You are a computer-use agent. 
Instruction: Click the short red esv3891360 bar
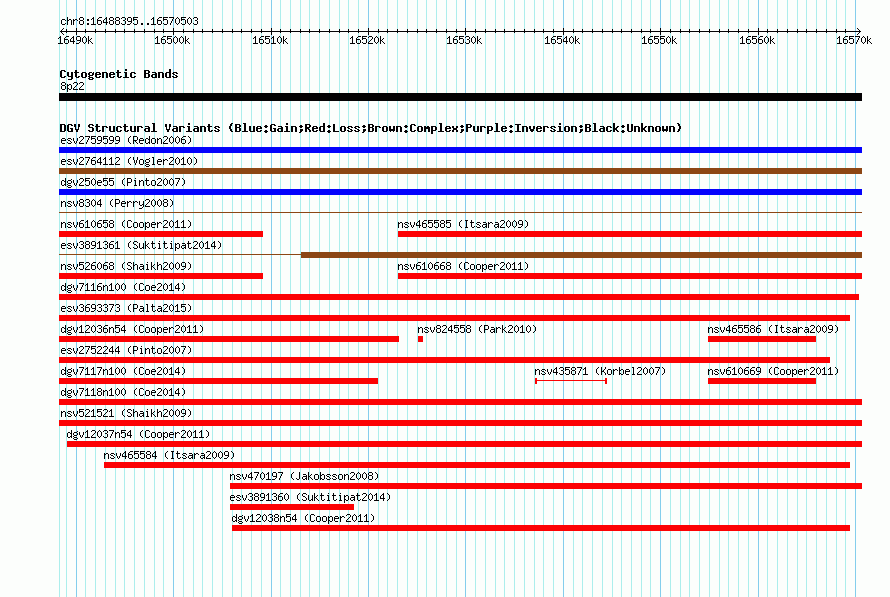292,507
